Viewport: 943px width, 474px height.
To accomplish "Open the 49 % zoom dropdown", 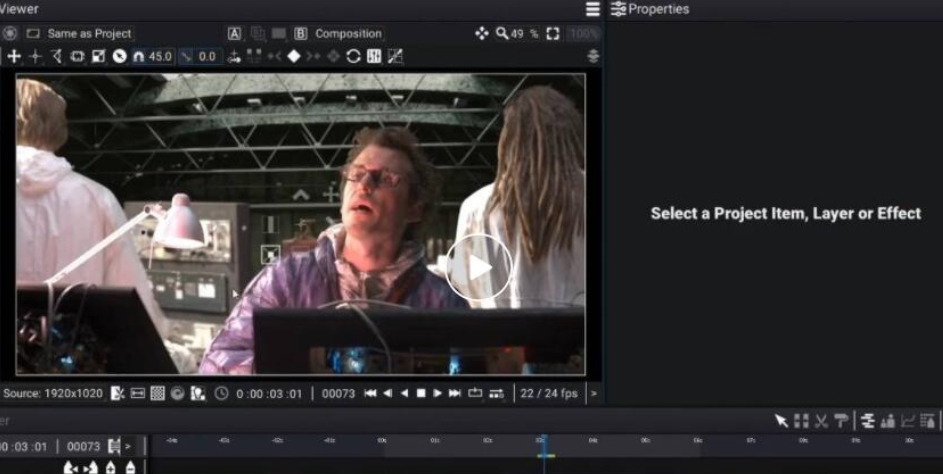I will coord(517,34).
